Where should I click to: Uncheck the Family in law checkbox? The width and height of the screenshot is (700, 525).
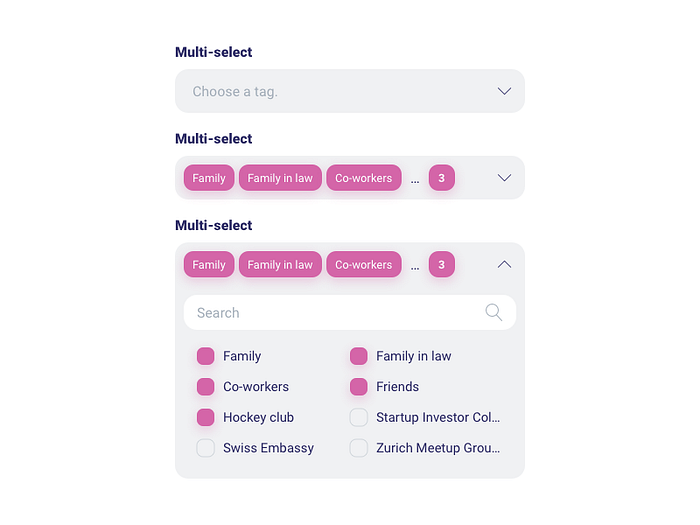pyautogui.click(x=358, y=356)
